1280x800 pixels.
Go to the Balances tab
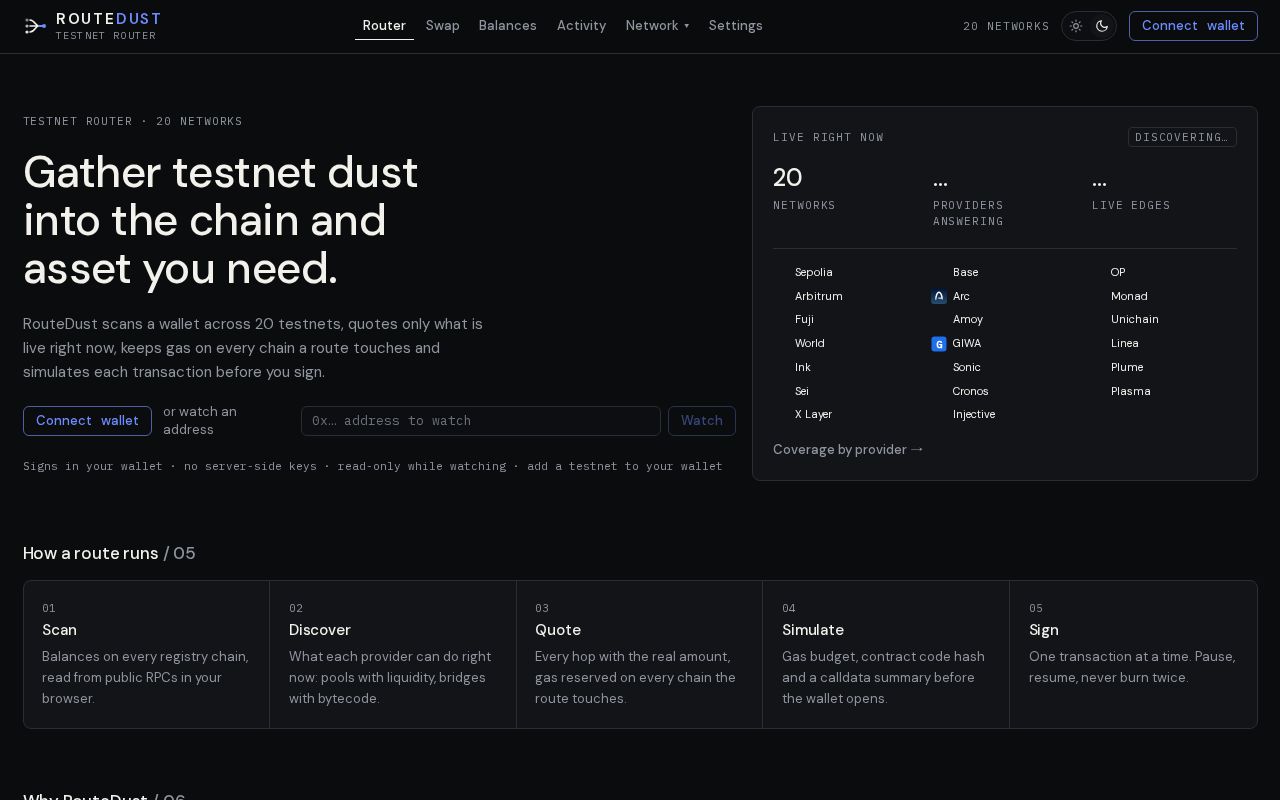[508, 26]
